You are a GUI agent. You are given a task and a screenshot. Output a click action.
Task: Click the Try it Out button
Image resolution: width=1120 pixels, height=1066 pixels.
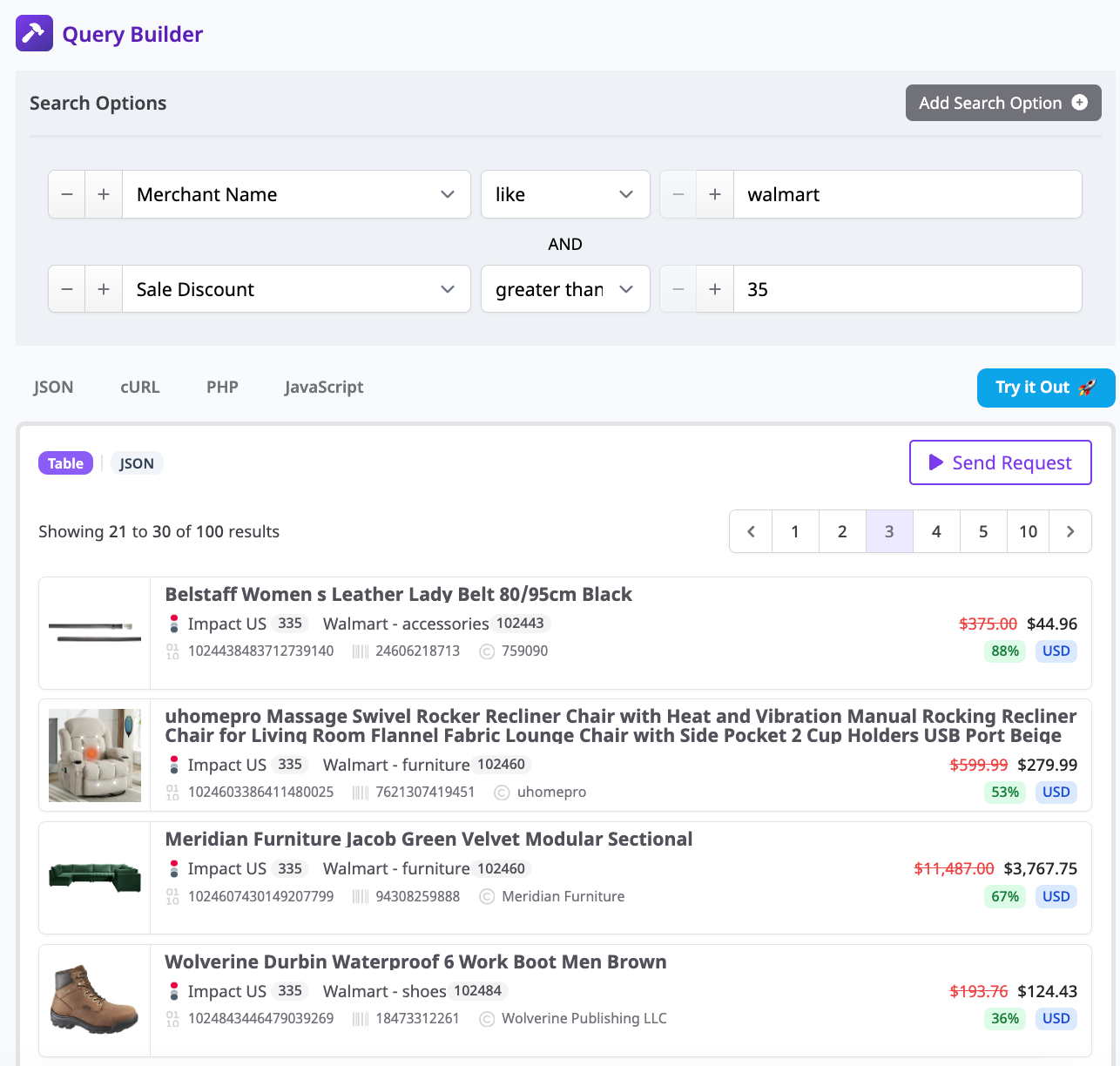[1046, 388]
